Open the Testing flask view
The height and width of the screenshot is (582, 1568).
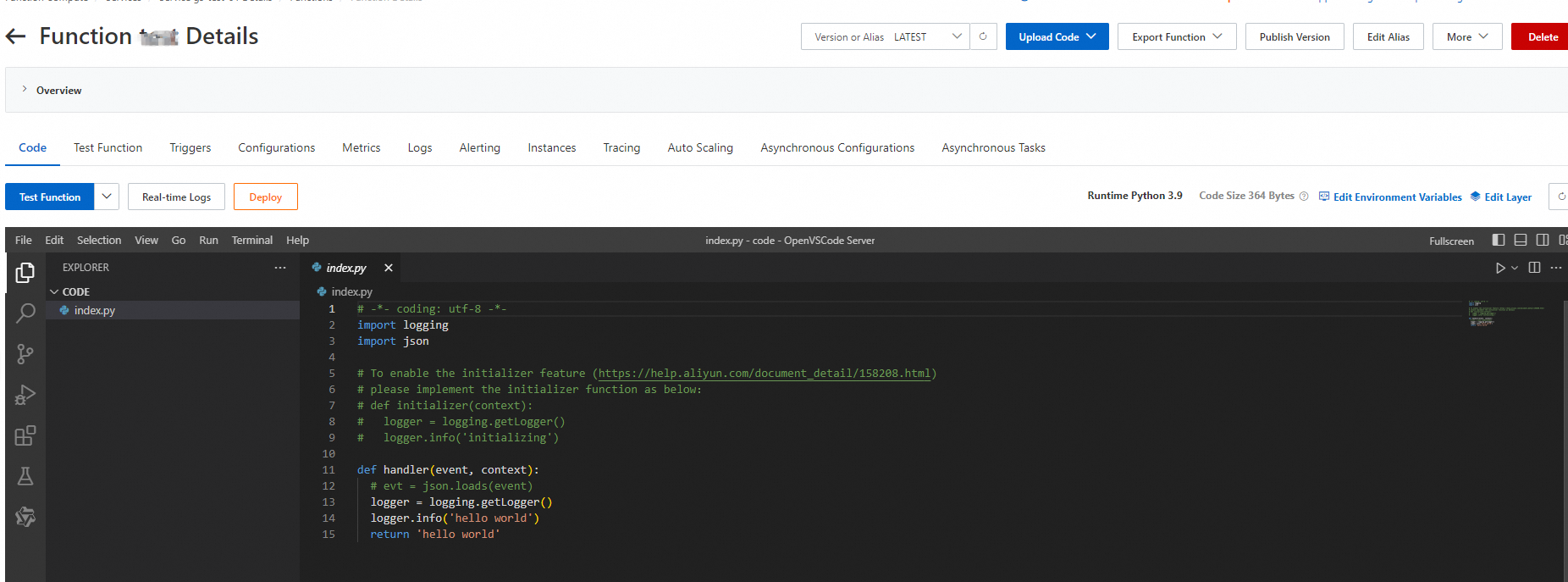click(25, 476)
